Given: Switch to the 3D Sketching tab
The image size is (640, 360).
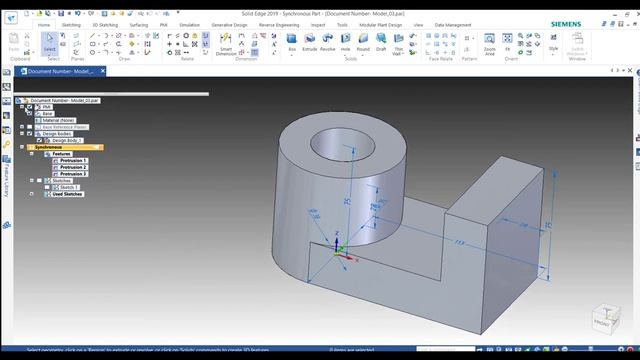Looking at the screenshot, I should (105, 25).
